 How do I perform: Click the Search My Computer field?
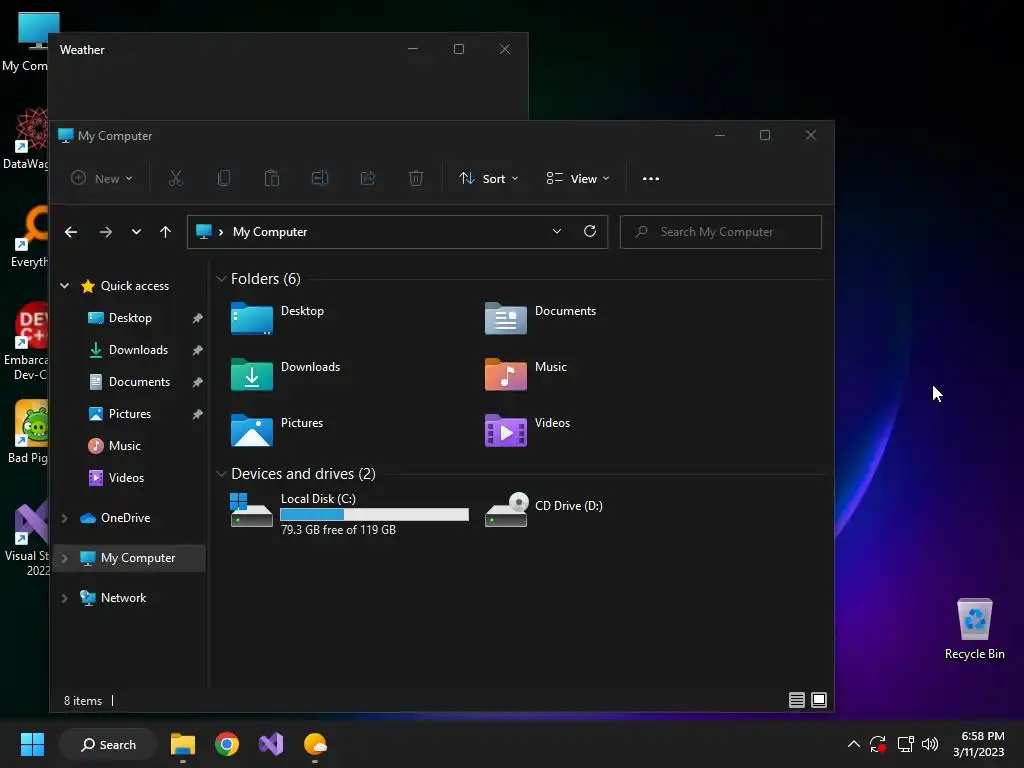[720, 232]
